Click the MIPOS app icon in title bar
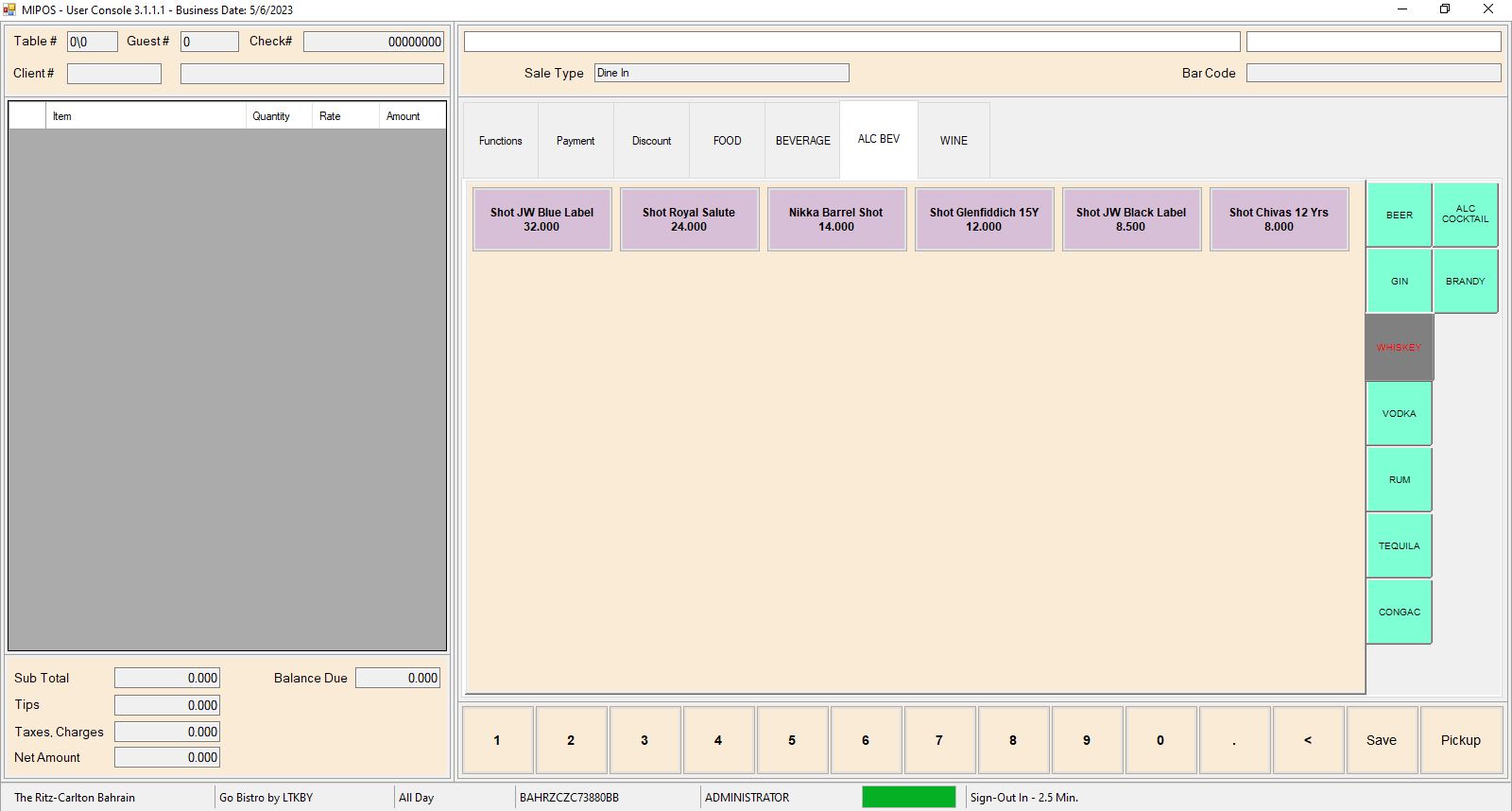This screenshot has width=1512, height=811. tap(9, 9)
